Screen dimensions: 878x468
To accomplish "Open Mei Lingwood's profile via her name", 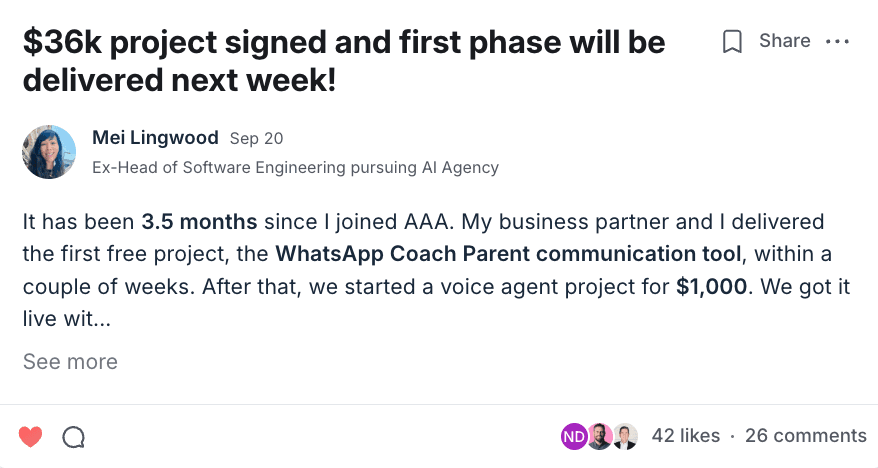I will (x=155, y=137).
